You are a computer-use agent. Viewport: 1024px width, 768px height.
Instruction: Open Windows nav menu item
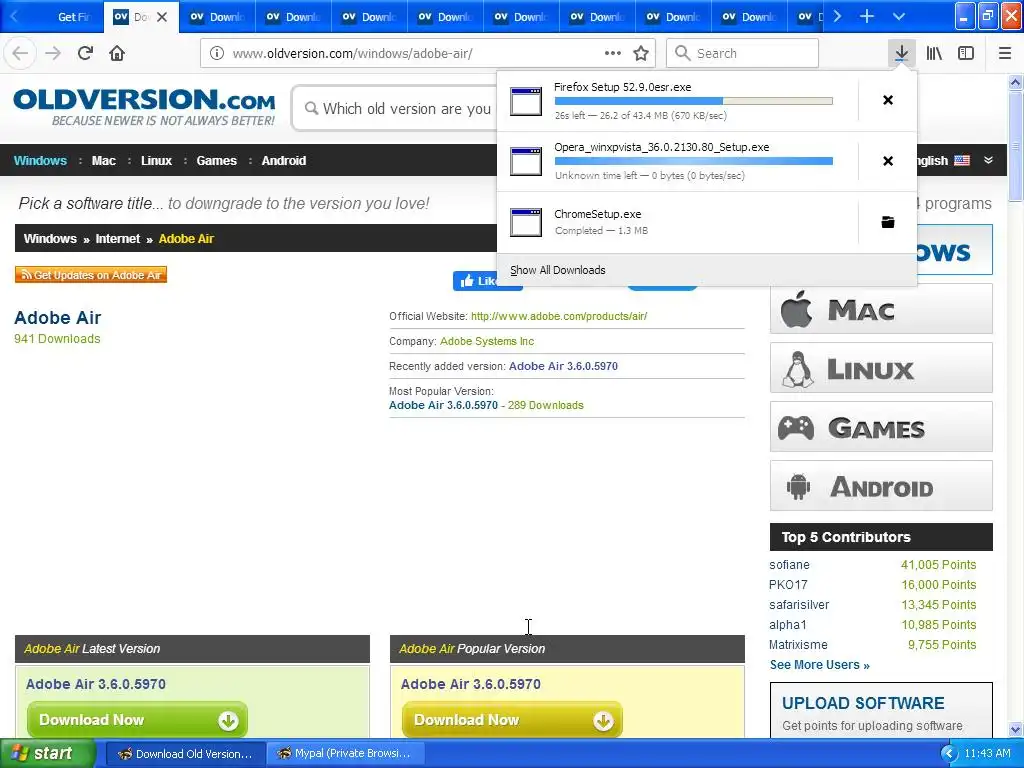click(40, 161)
